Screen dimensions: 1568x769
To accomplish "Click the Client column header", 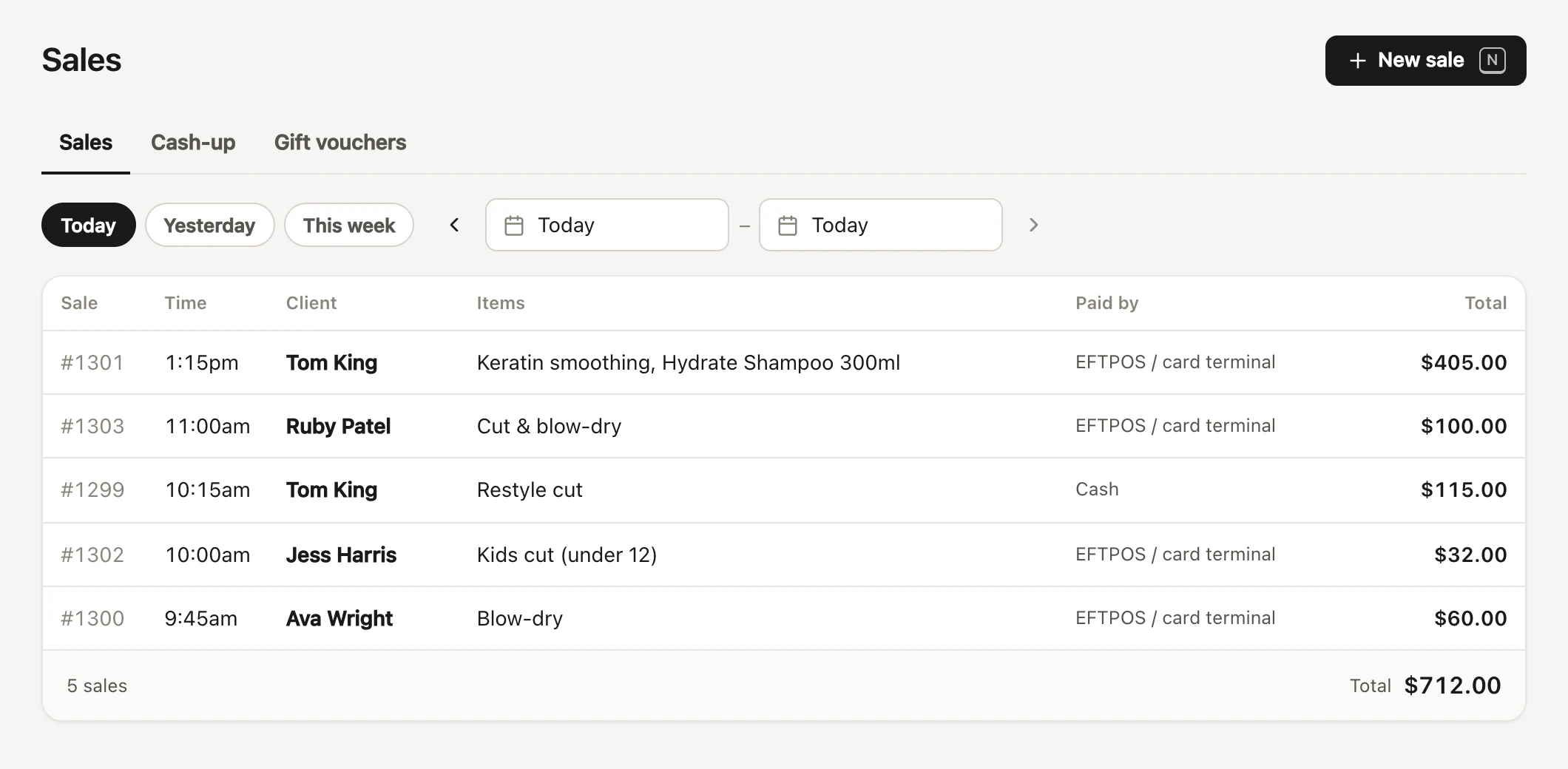I will point(311,303).
